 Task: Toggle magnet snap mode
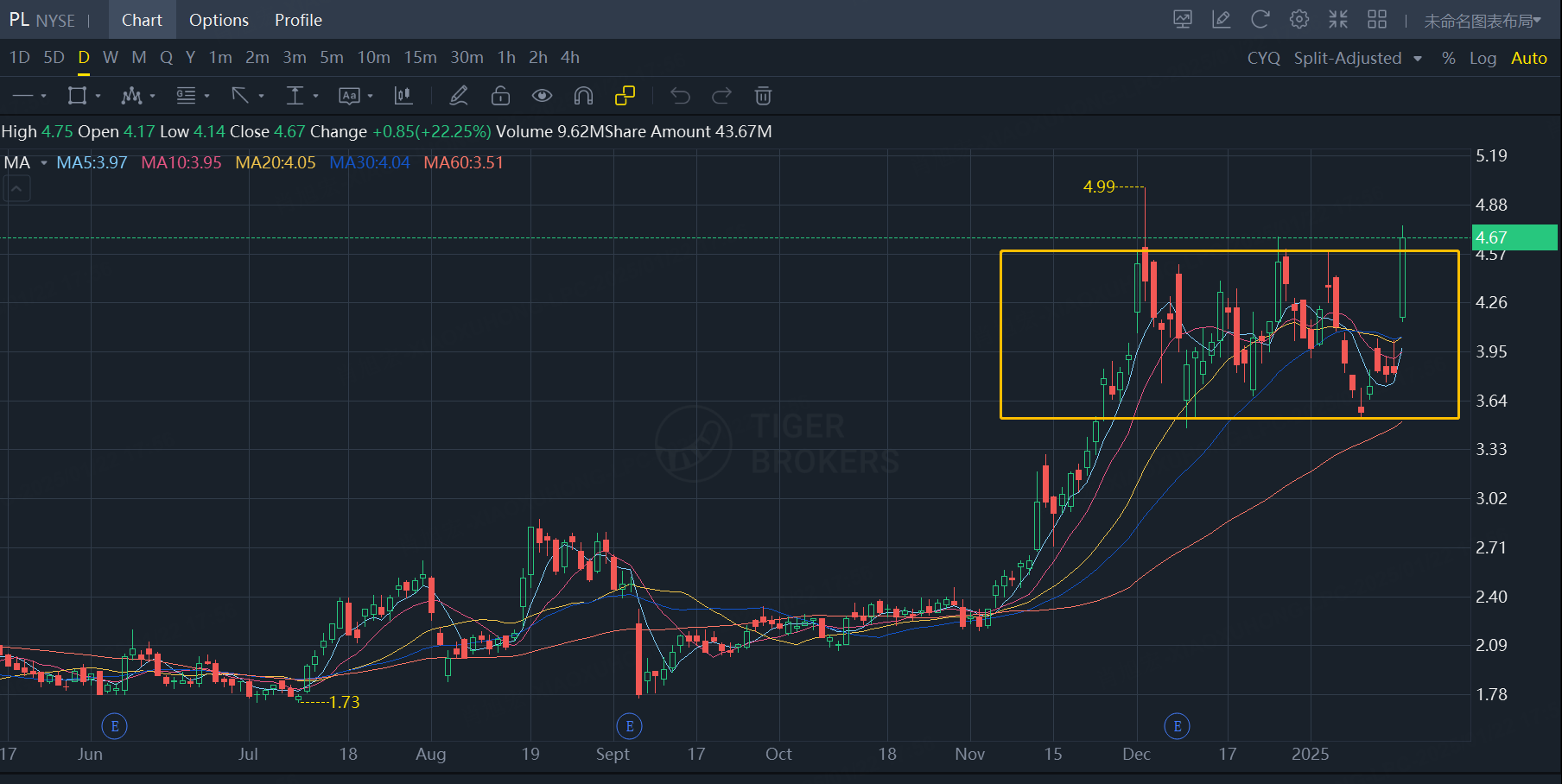(x=583, y=96)
